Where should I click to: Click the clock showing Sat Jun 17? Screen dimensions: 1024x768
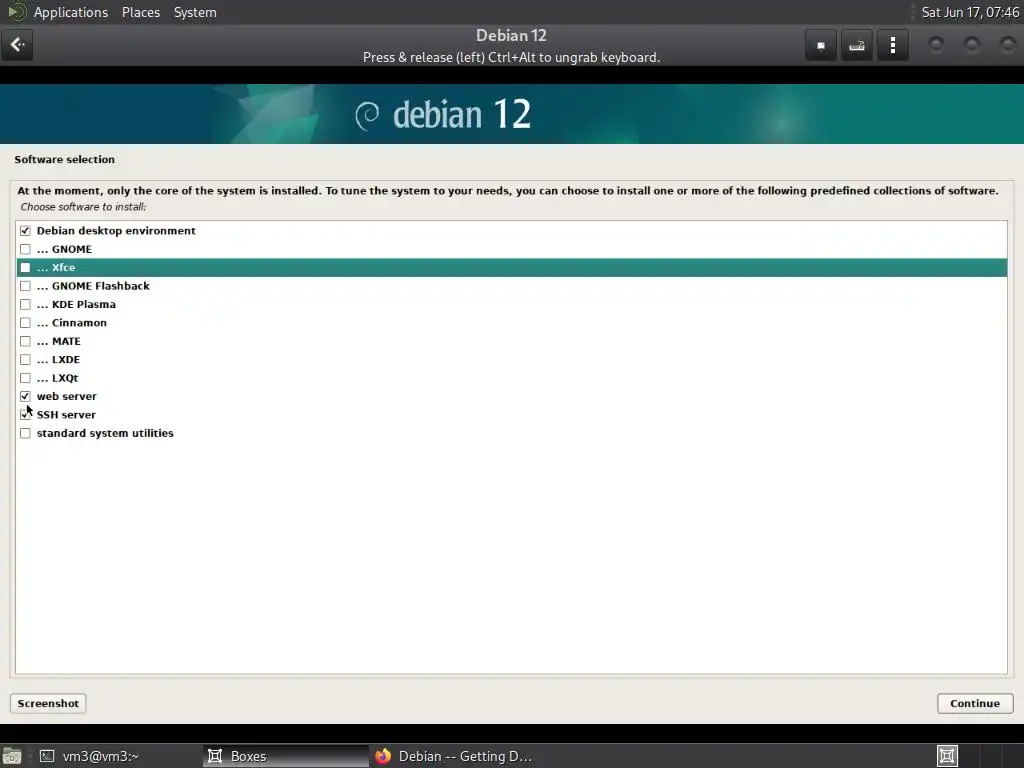tap(970, 12)
